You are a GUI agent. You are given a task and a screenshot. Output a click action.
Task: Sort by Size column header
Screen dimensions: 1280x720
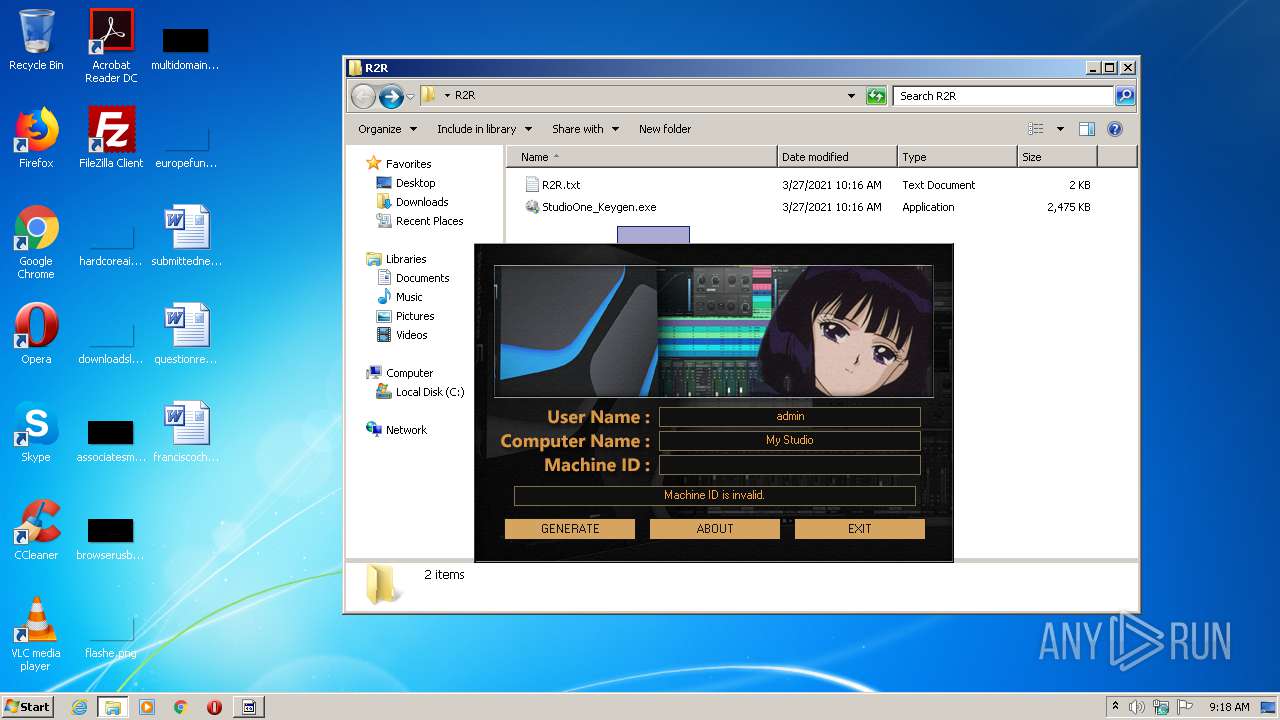1057,157
